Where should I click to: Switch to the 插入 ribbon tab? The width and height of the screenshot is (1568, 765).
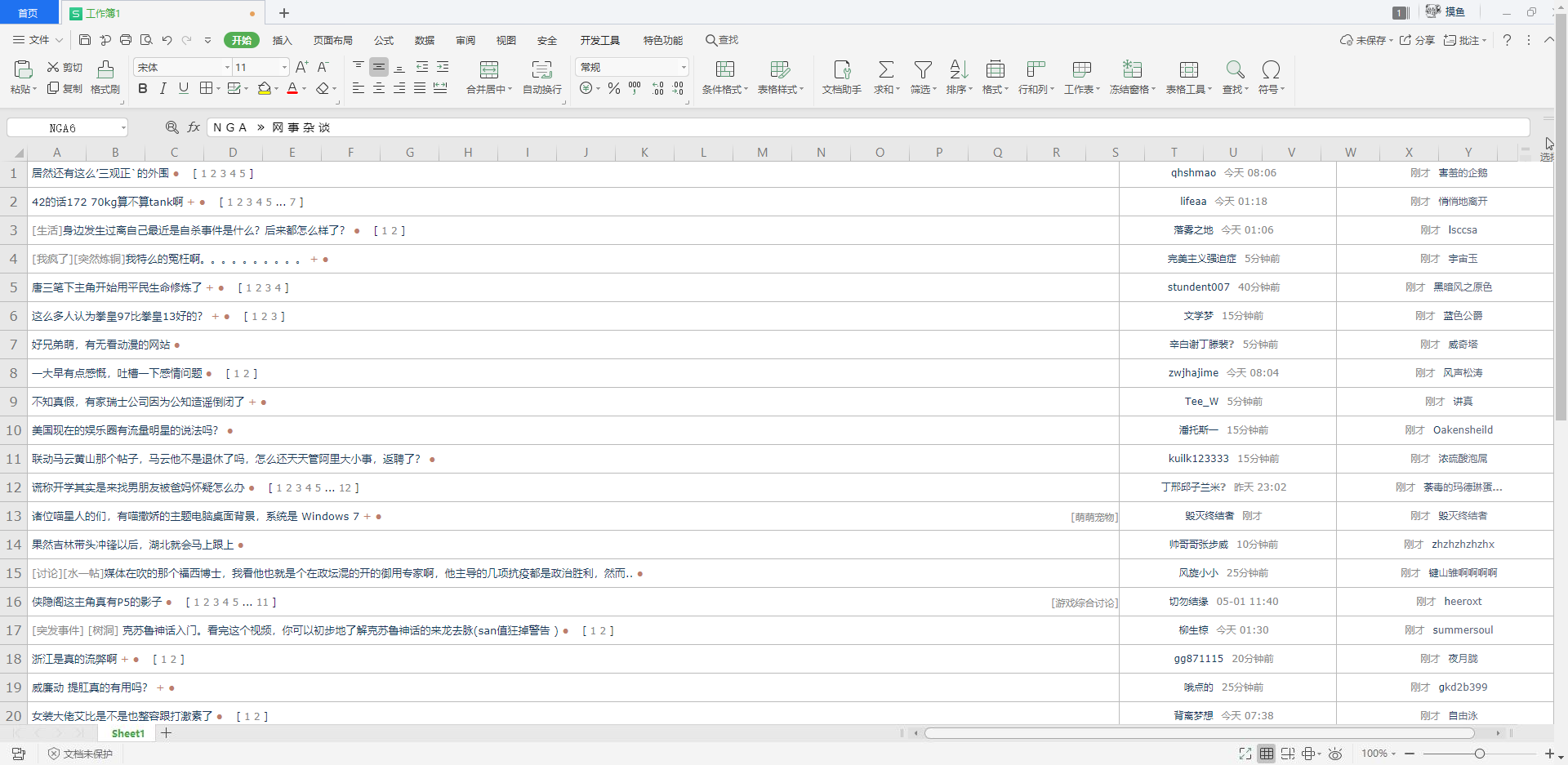282,40
